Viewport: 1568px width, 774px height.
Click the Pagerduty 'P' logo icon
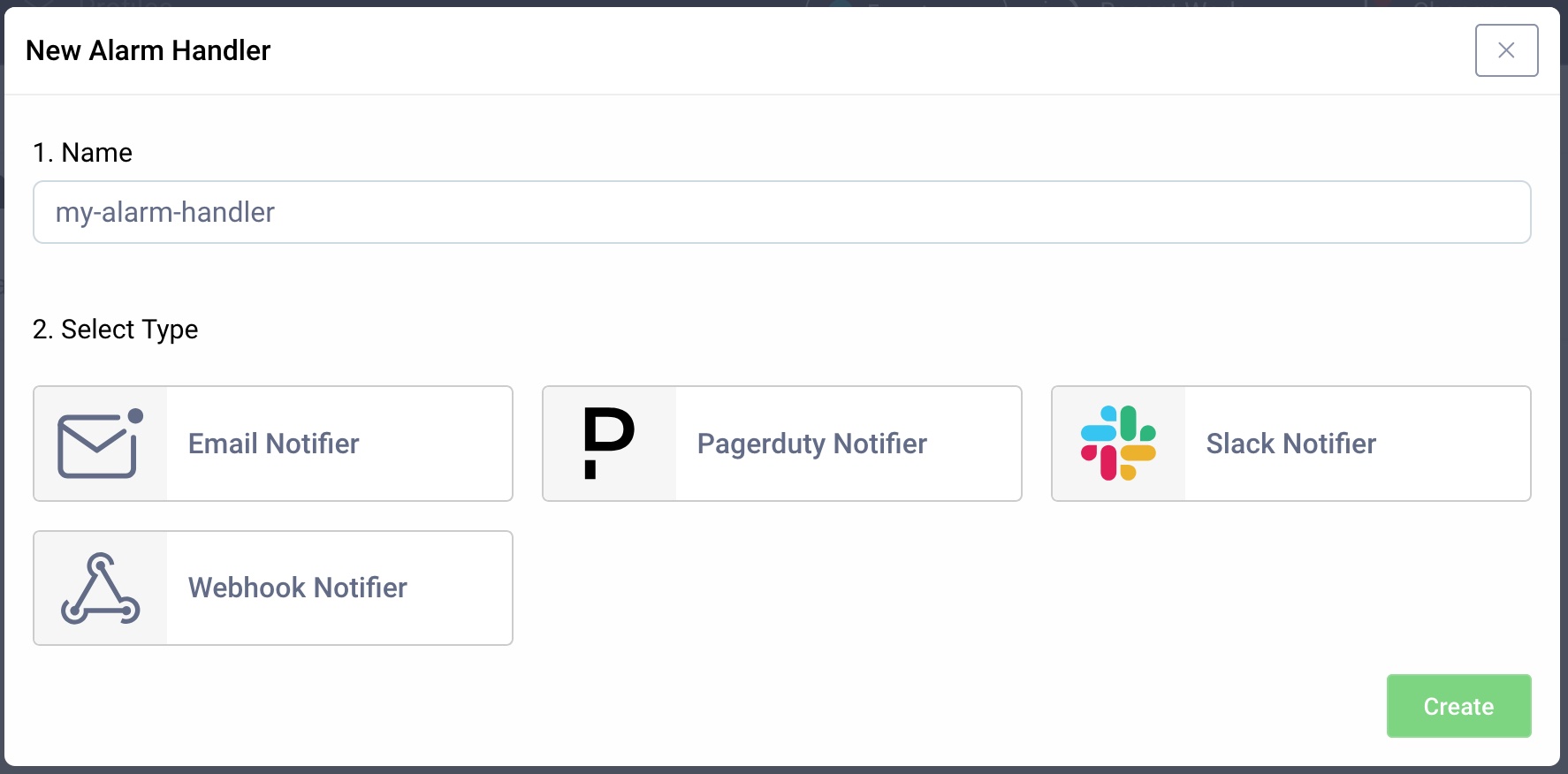[x=609, y=444]
